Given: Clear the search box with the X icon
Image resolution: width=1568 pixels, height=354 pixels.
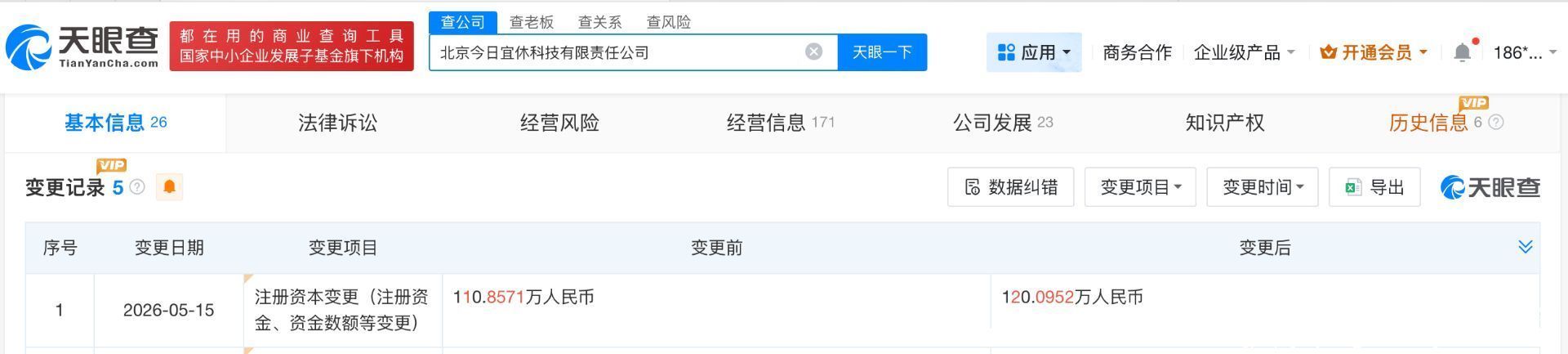Looking at the screenshot, I should (x=813, y=52).
